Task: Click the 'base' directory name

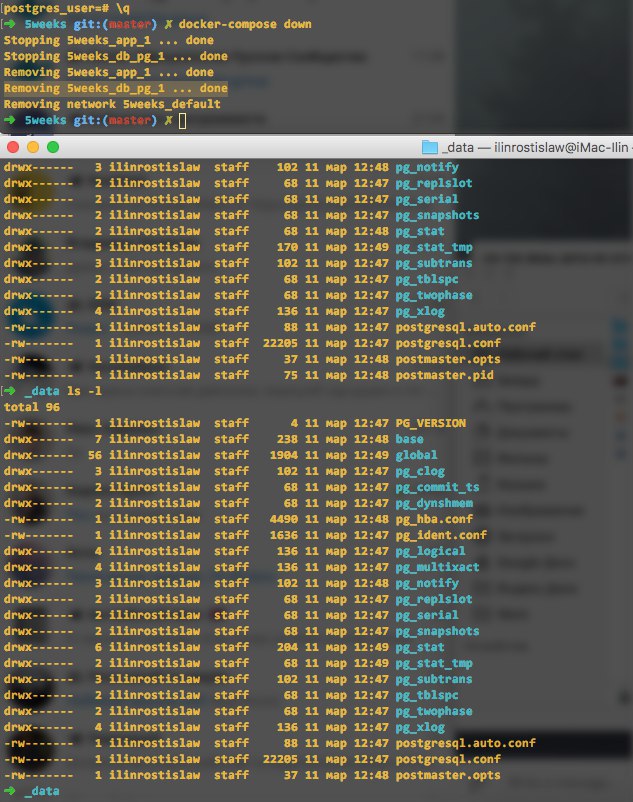Action: pyautogui.click(x=409, y=439)
